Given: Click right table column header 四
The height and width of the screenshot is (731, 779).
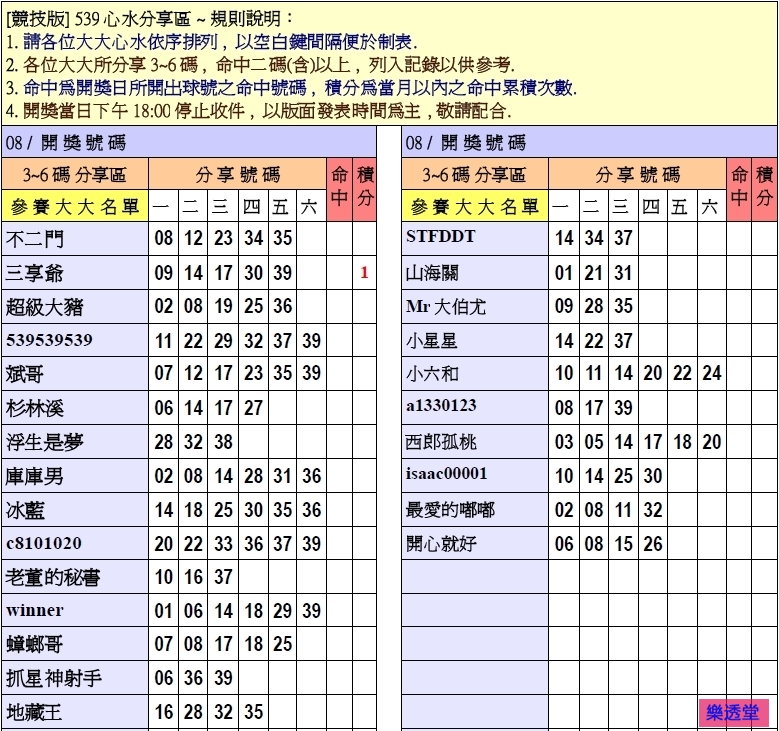Looking at the screenshot, I should pyautogui.click(x=652, y=206).
